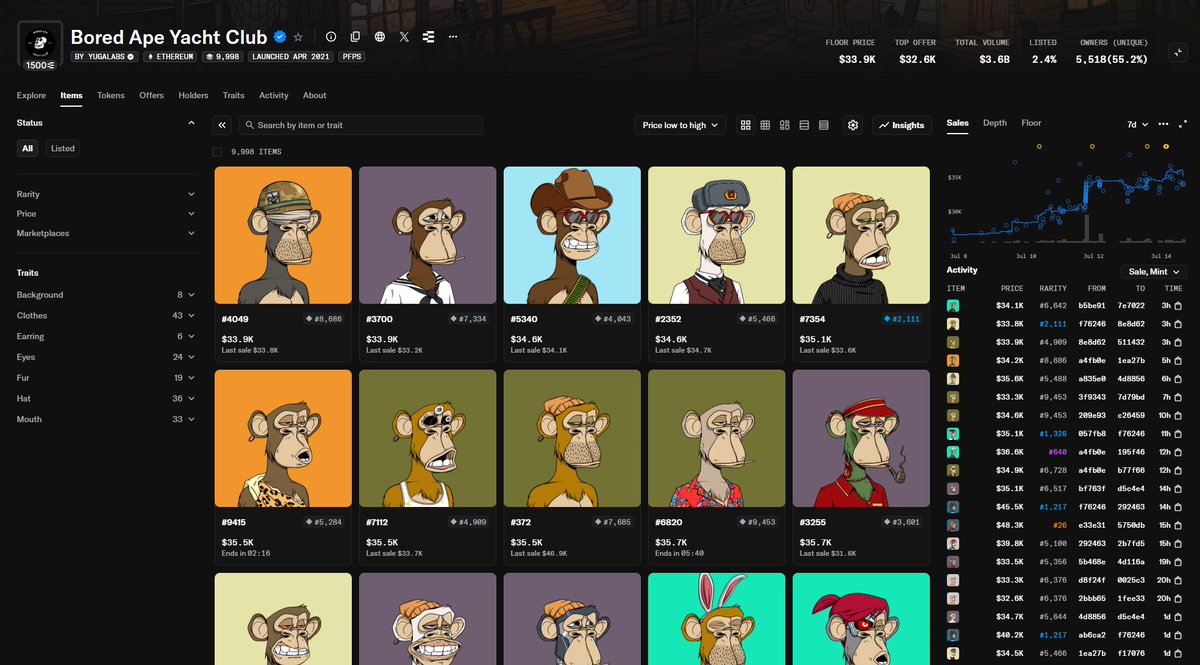Viewport: 1200px width, 665px height.
Task: Switch to the mosaic grid layout
Action: (x=785, y=125)
